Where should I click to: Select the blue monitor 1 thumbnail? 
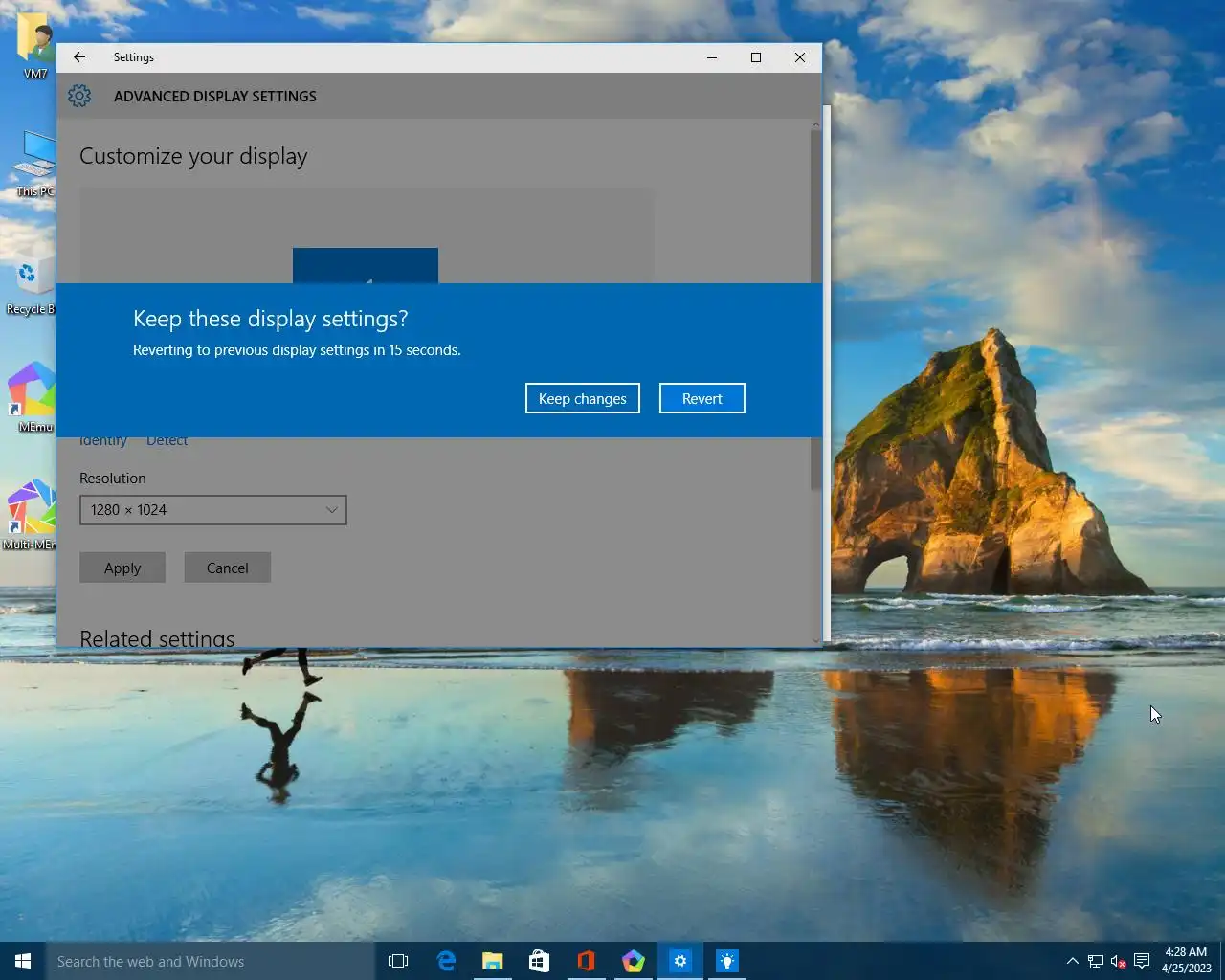pyautogui.click(x=366, y=266)
